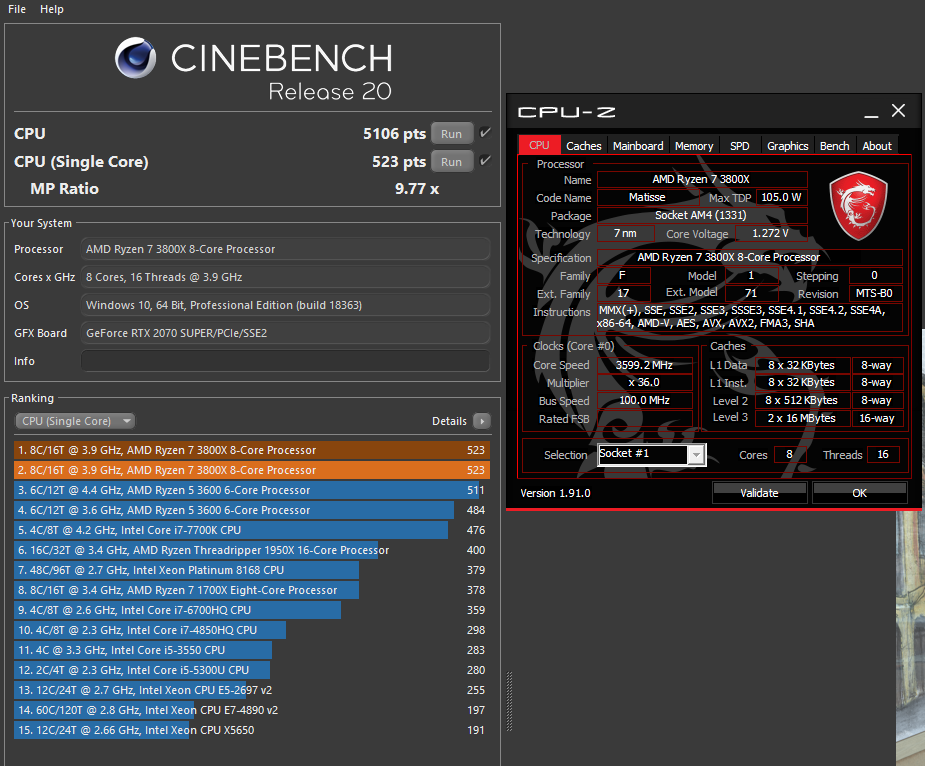Select ranking entry 3 Ryzen 5 3600 at 4.4 GHz
The image size is (925, 766).
[x=252, y=490]
